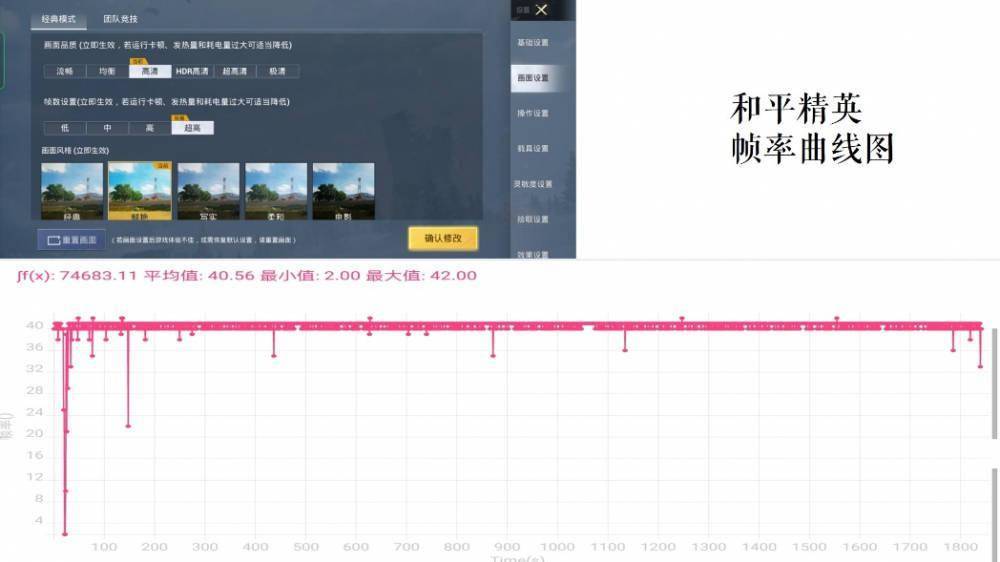Viewport: 1000px width, 562px height.
Task: Choose the 经典 style thumbnail
Action: (72, 191)
